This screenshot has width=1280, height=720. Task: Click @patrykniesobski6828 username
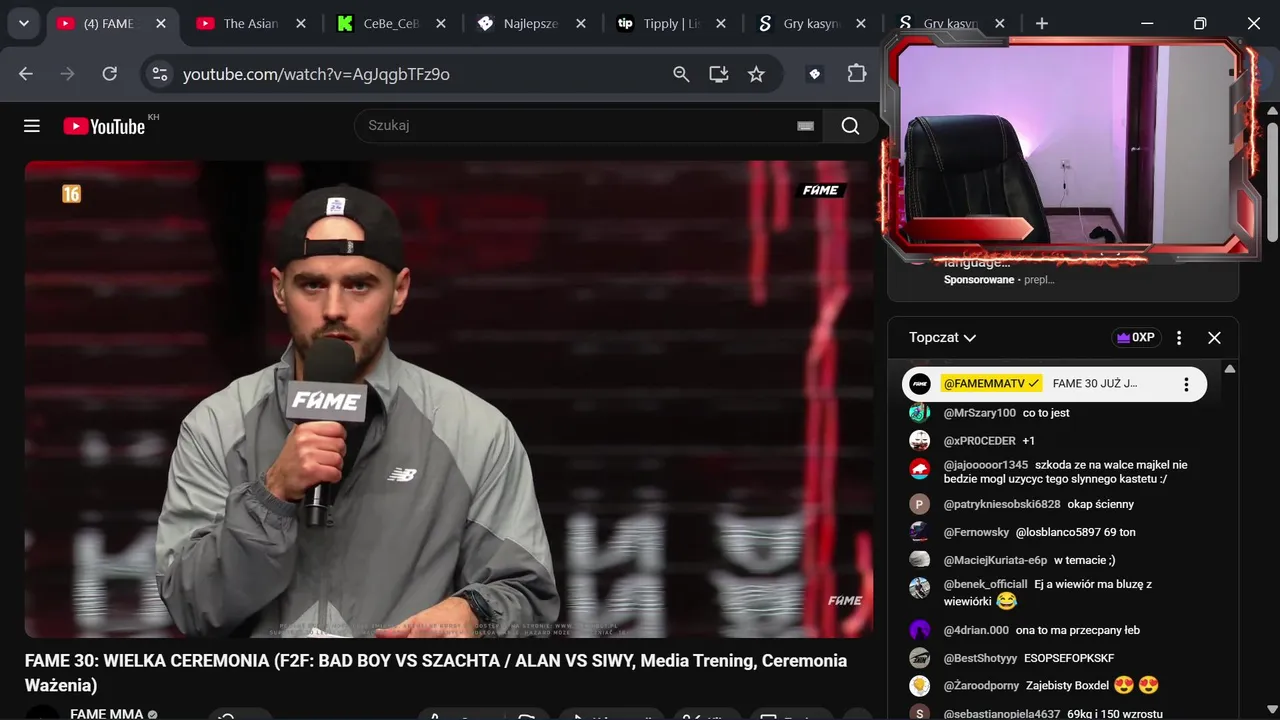tap(1001, 505)
